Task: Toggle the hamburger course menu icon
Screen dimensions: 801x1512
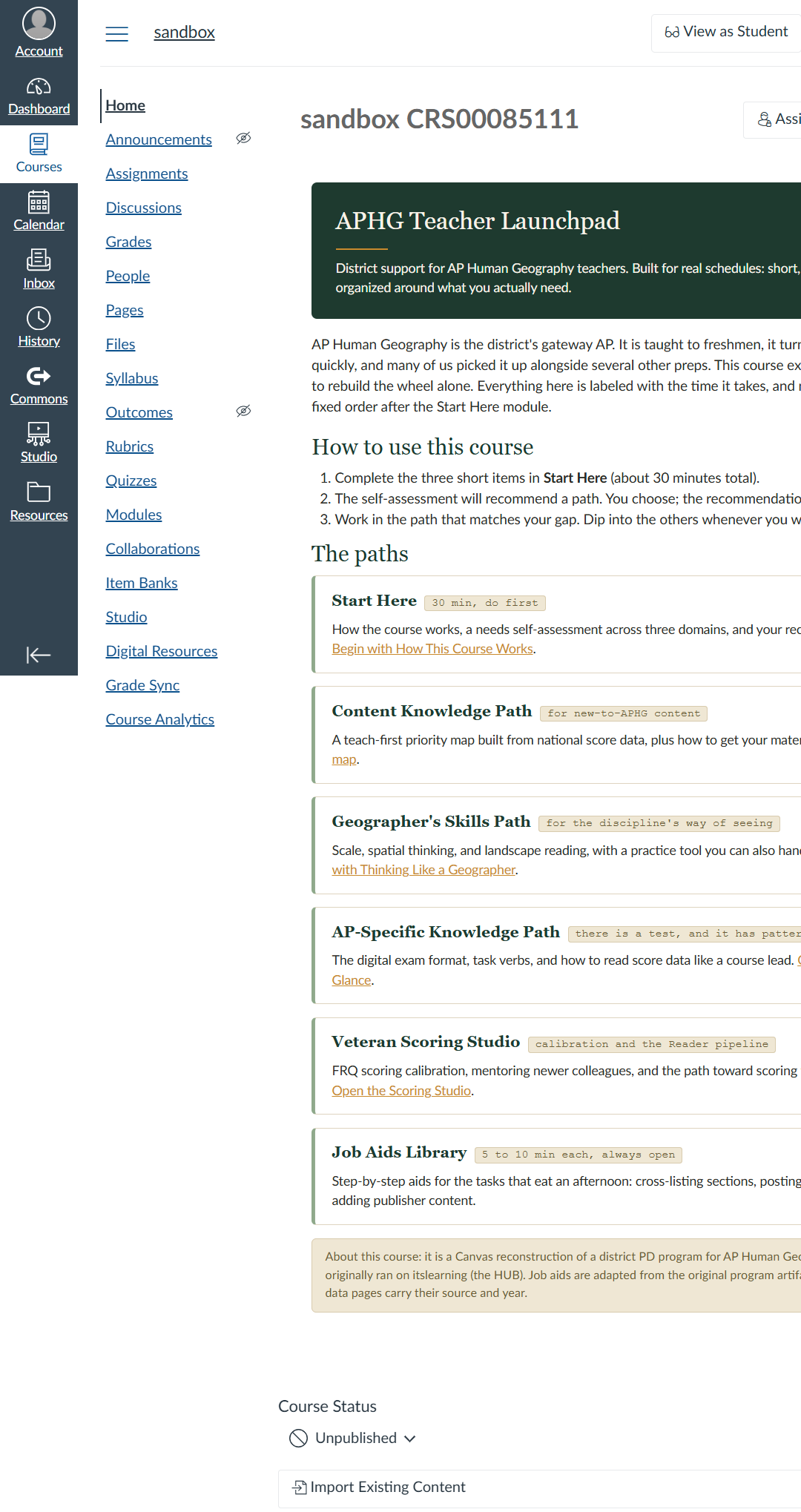Action: 116,33
